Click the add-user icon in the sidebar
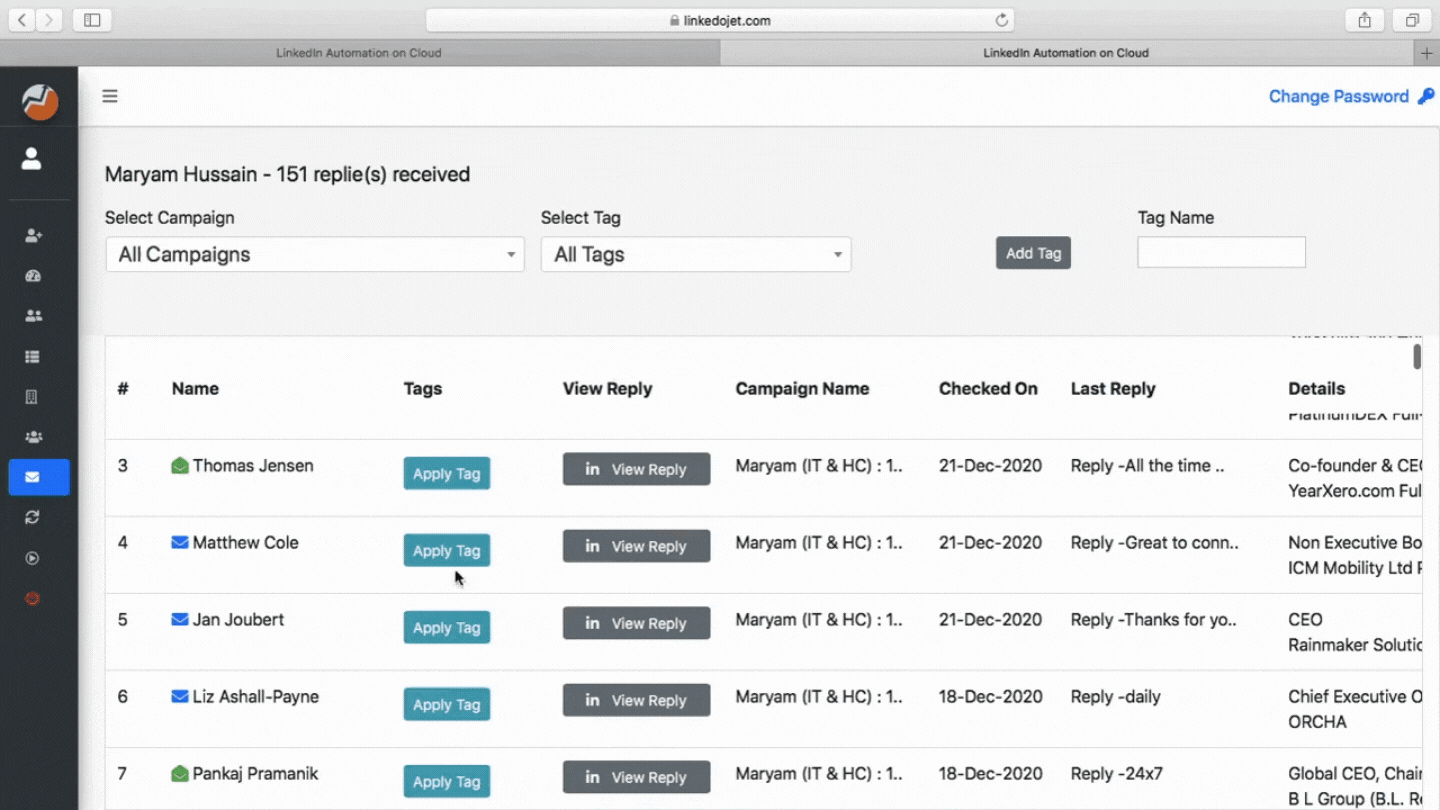1440x810 pixels. pyautogui.click(x=33, y=235)
